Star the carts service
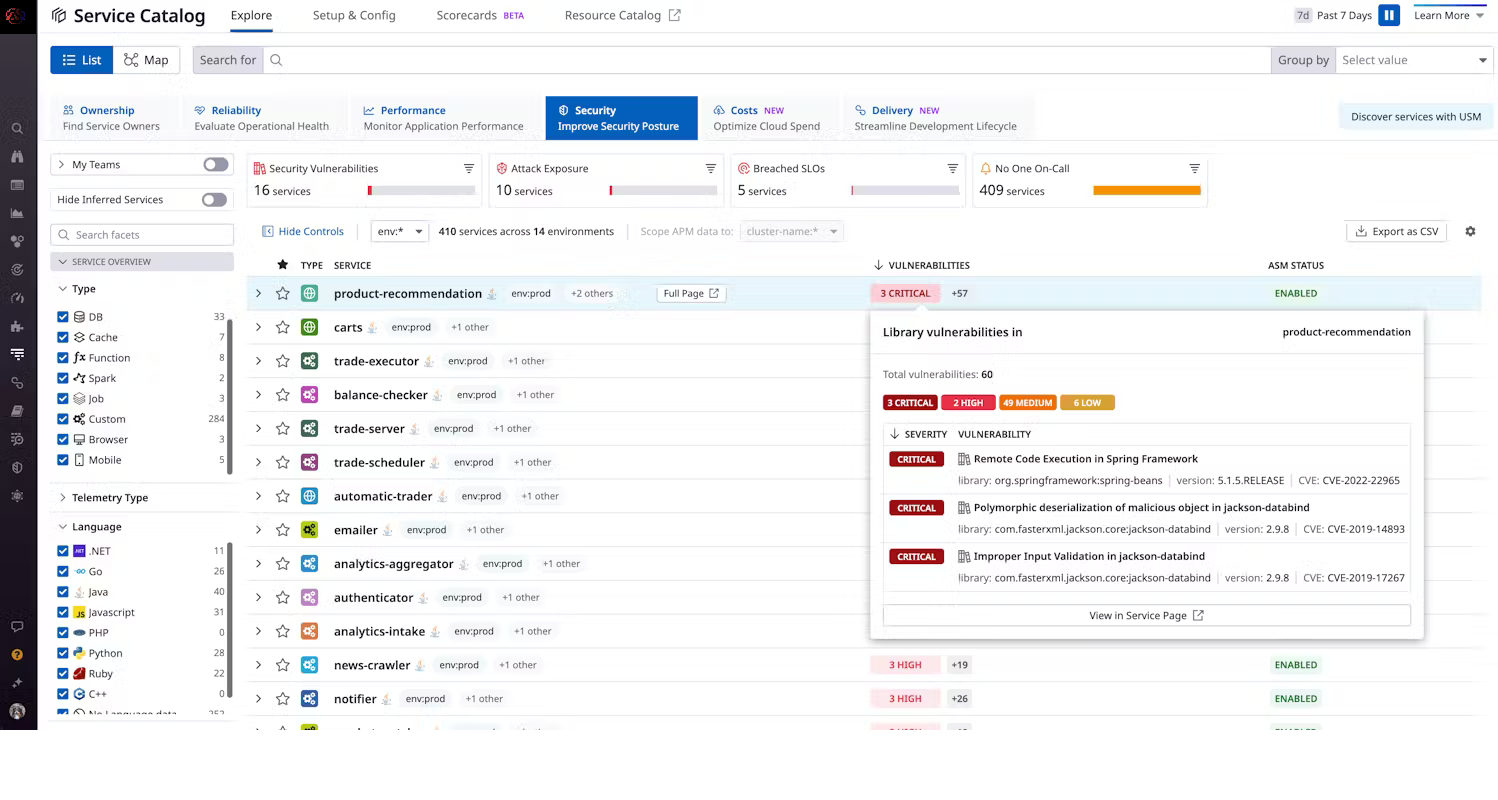 [283, 327]
